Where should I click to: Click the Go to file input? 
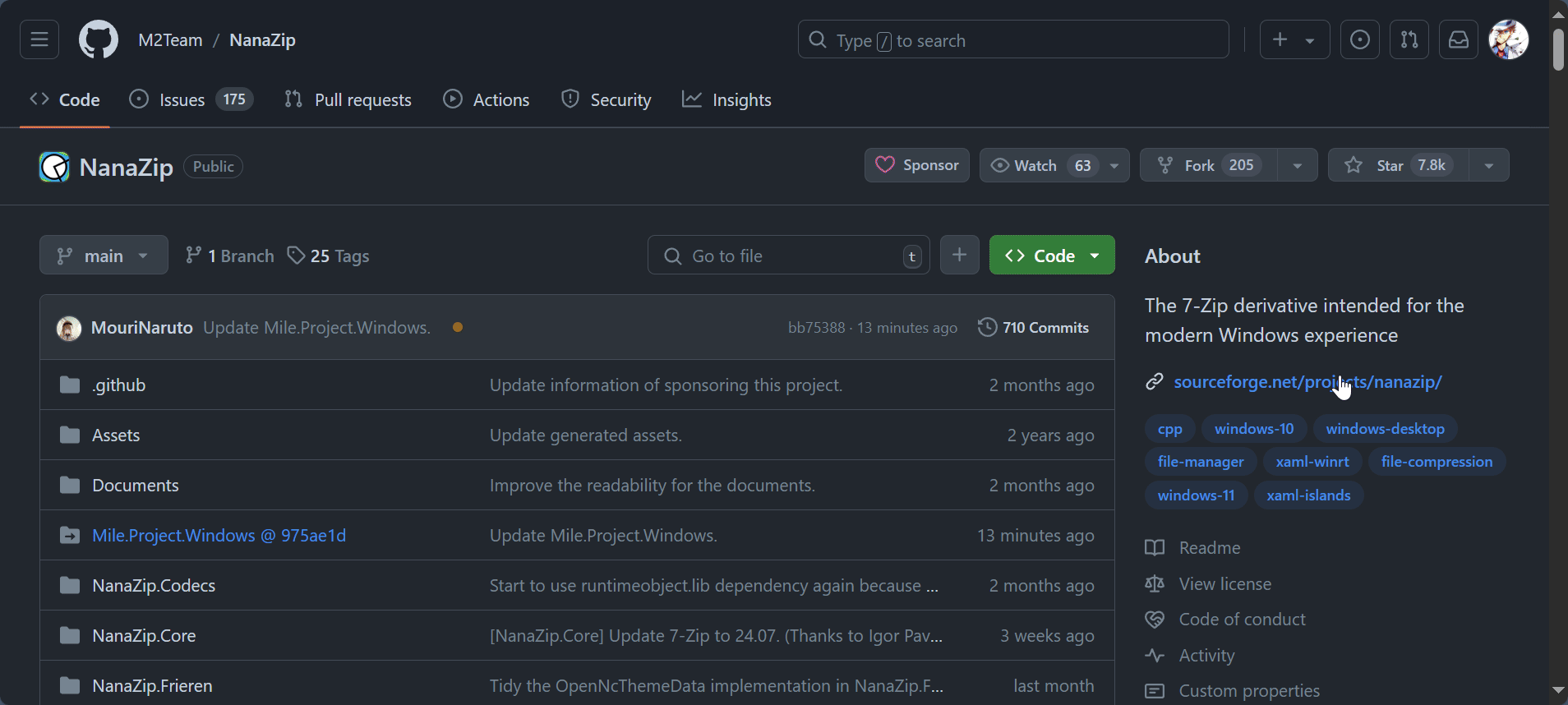(789, 256)
